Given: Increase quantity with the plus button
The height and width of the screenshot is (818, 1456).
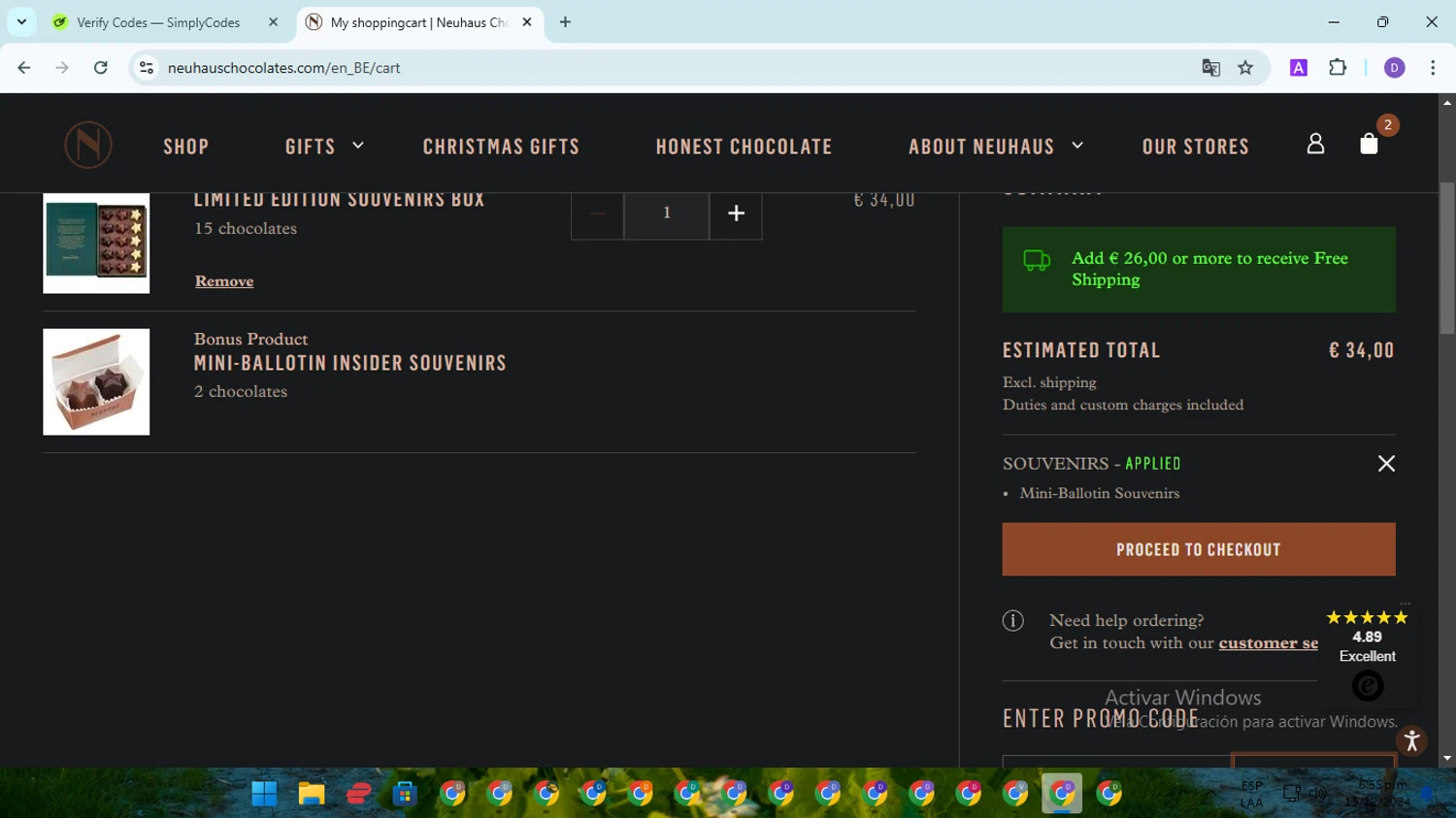Looking at the screenshot, I should 736,213.
